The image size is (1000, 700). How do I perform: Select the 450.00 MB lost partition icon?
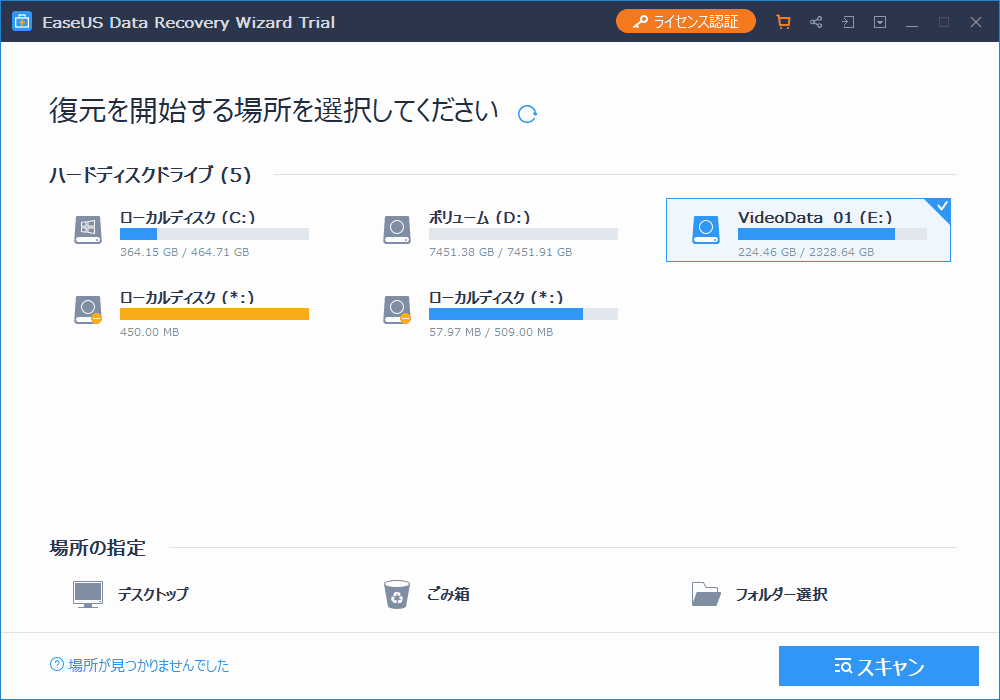[x=88, y=310]
